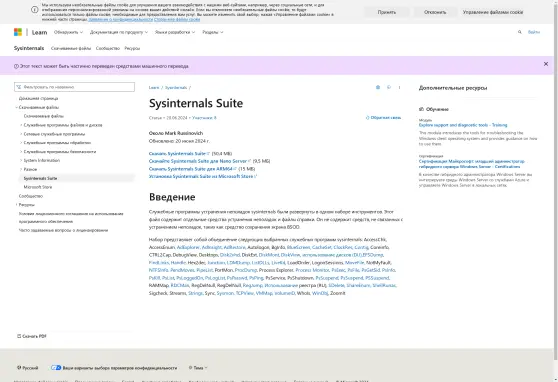Open the licensing FAQ item in sidebar
Image resolution: width=558 pixels, height=382 pixels.
point(63,230)
